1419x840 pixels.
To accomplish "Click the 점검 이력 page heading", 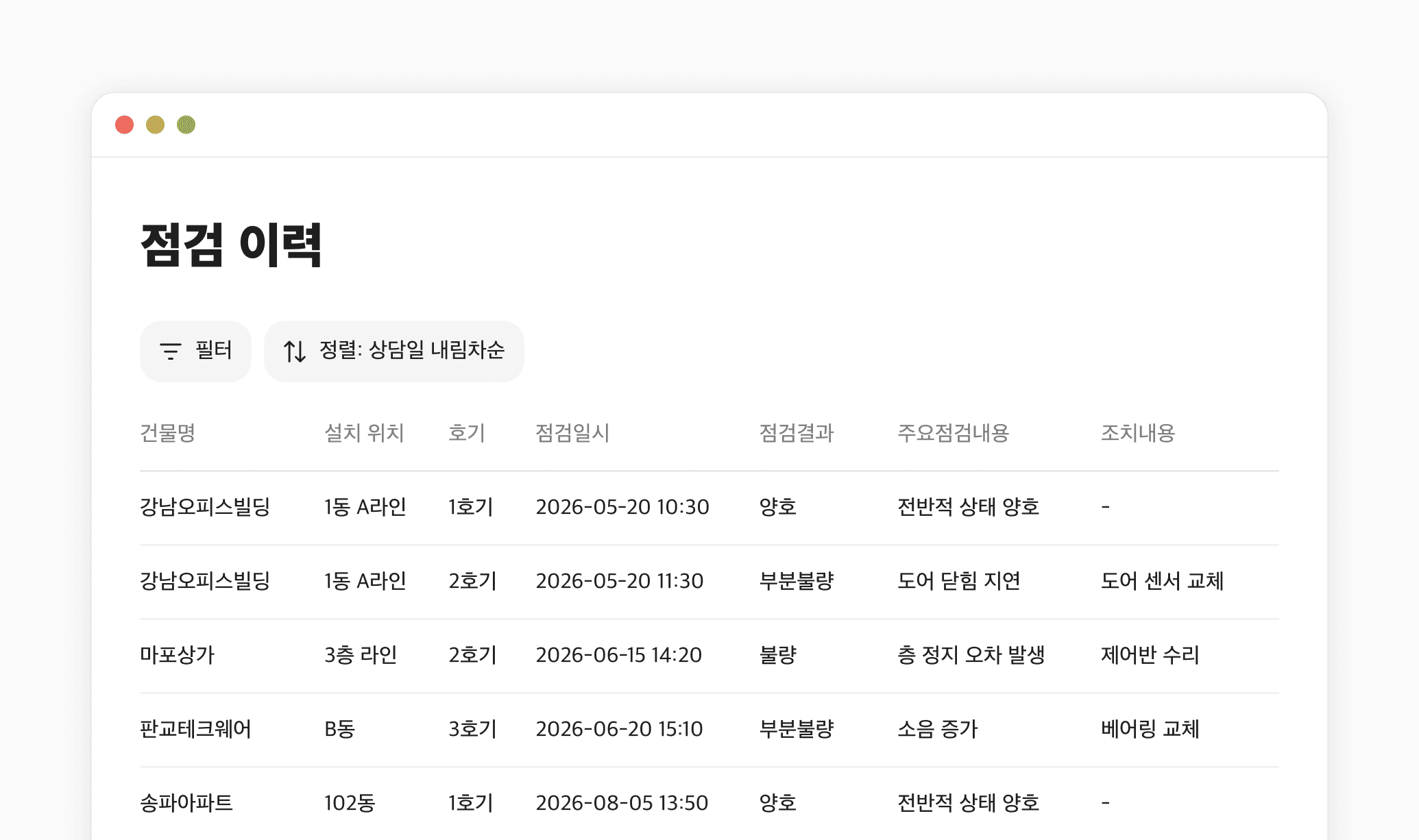I will 231,245.
